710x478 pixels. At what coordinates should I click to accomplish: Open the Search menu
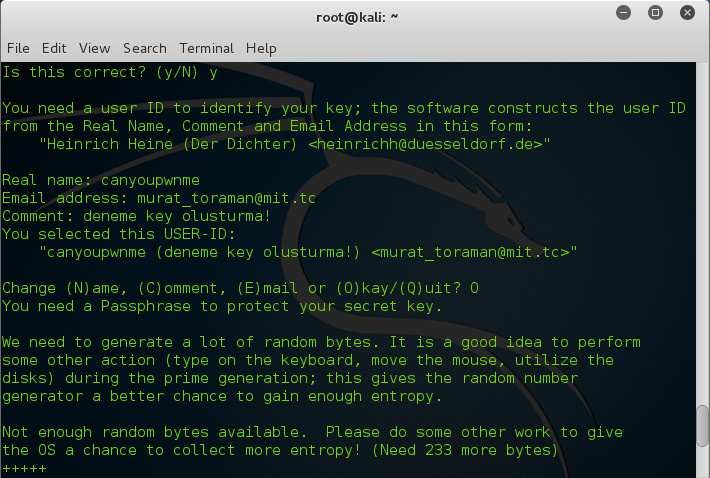point(145,48)
